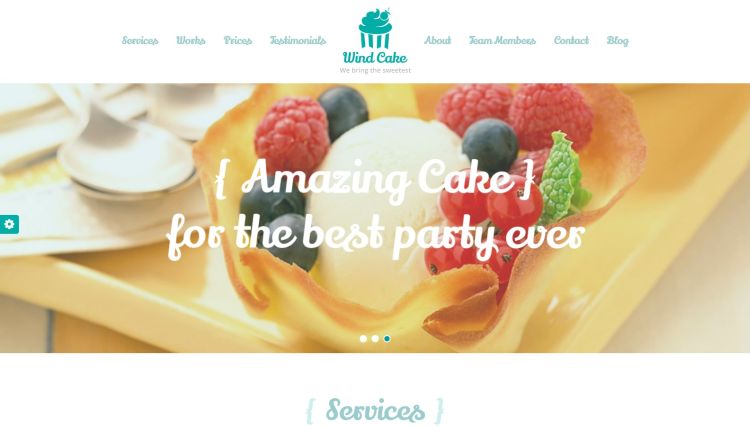View Team Members section
Screen dimensions: 750x427
pyautogui.click(x=502, y=41)
